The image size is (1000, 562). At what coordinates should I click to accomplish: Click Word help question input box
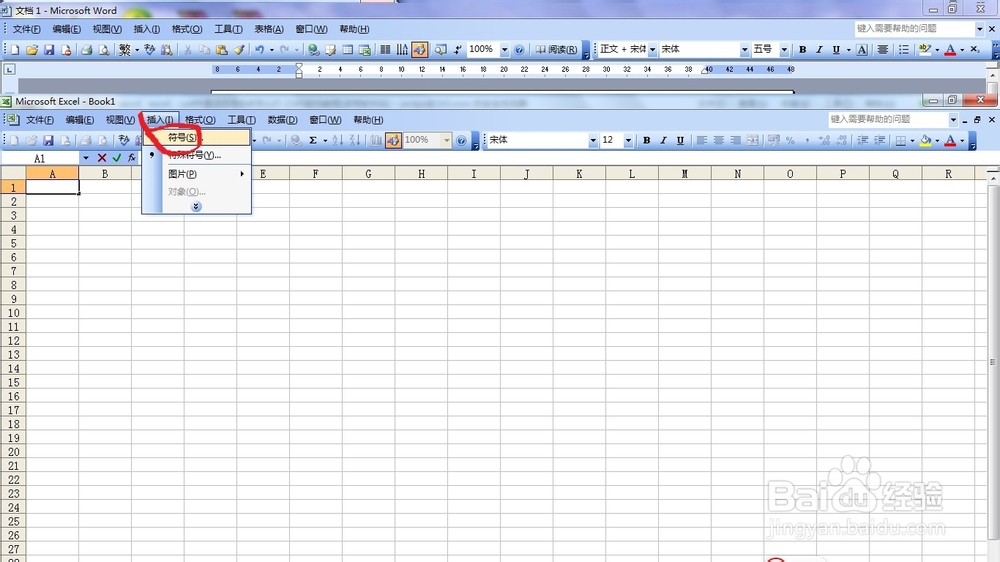[x=914, y=28]
